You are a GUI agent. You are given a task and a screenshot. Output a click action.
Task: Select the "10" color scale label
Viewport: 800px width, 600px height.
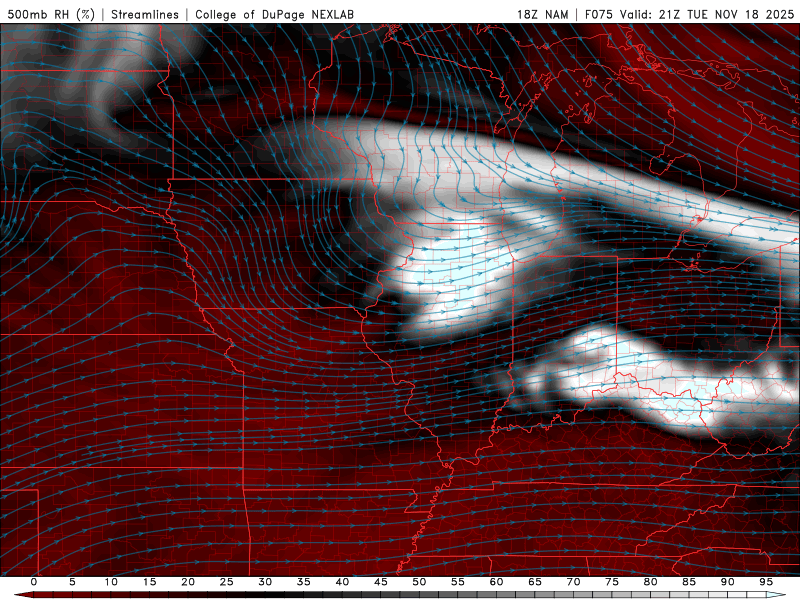111,582
